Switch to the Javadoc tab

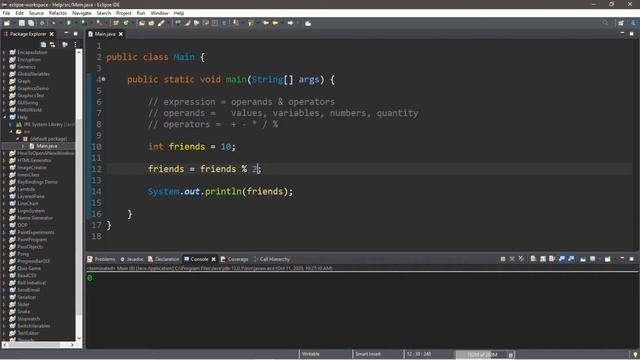tap(132, 259)
